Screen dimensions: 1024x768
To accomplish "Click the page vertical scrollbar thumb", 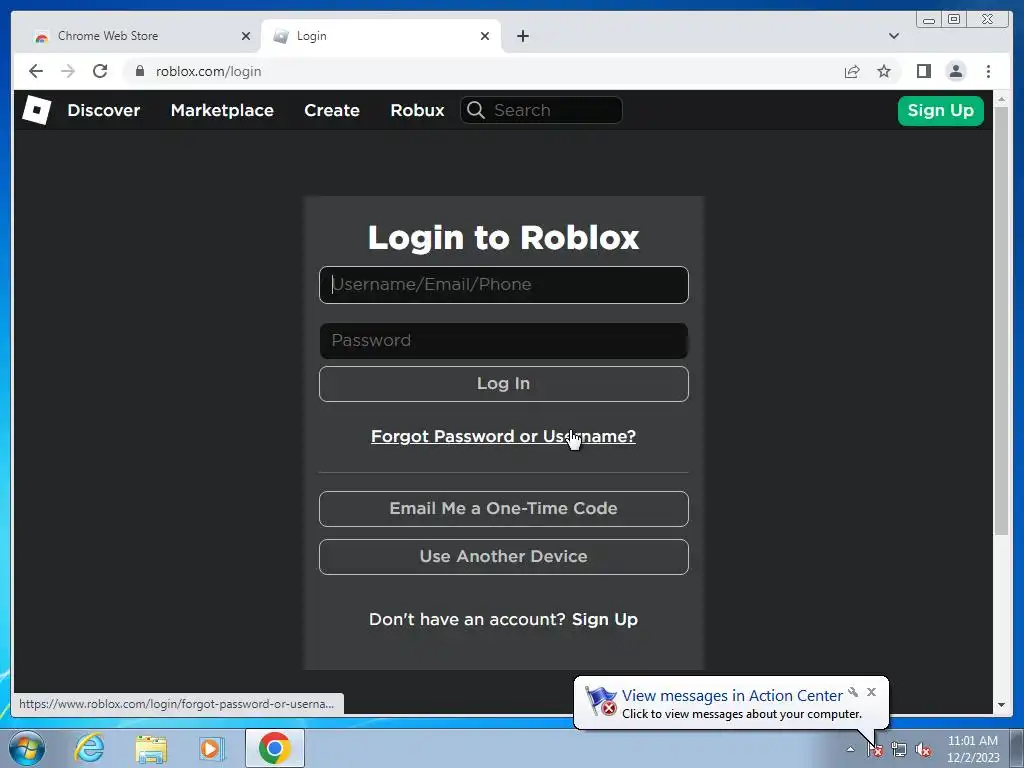I will [x=1001, y=320].
